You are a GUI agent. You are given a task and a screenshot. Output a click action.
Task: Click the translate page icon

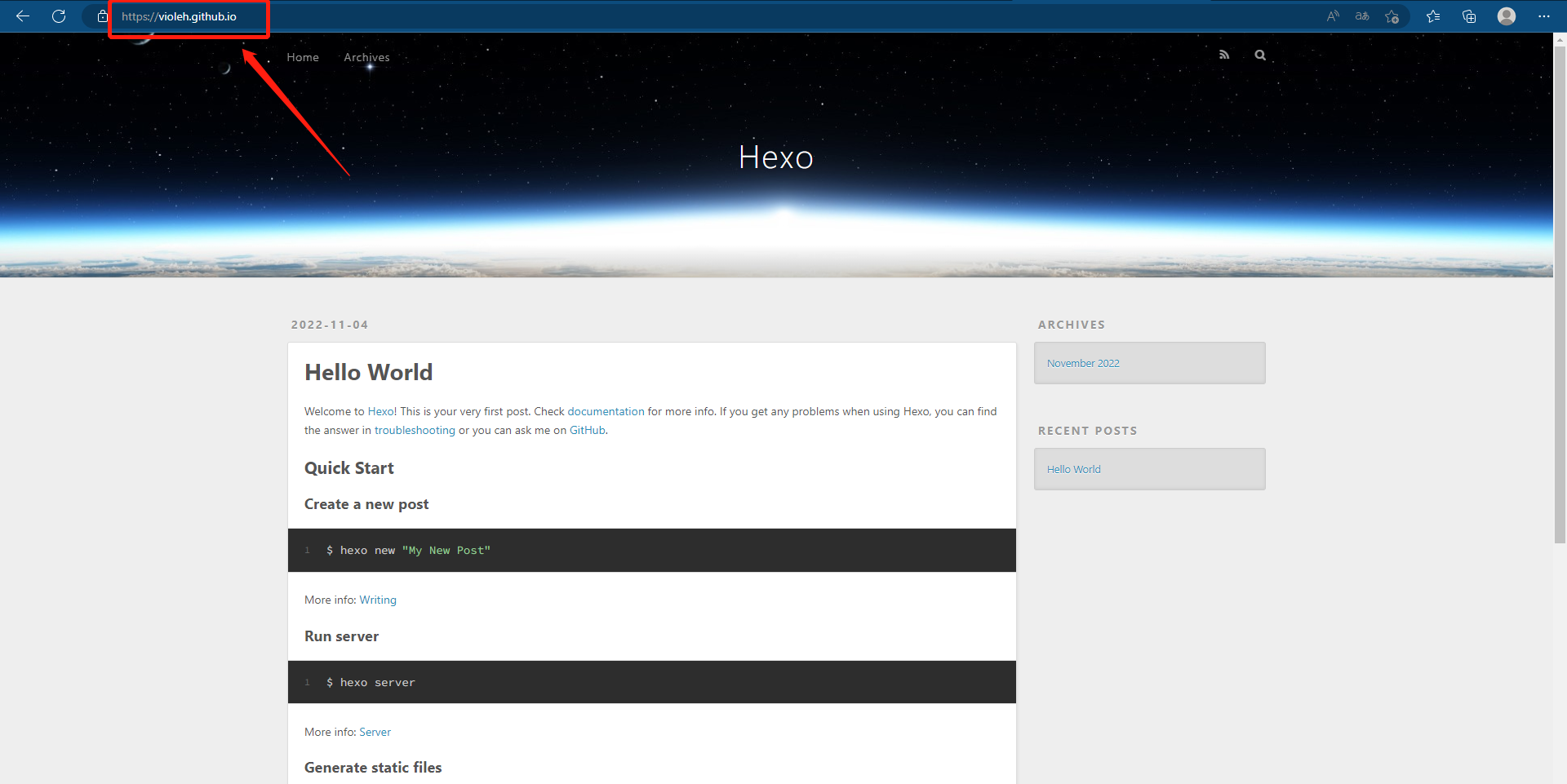(x=1362, y=16)
